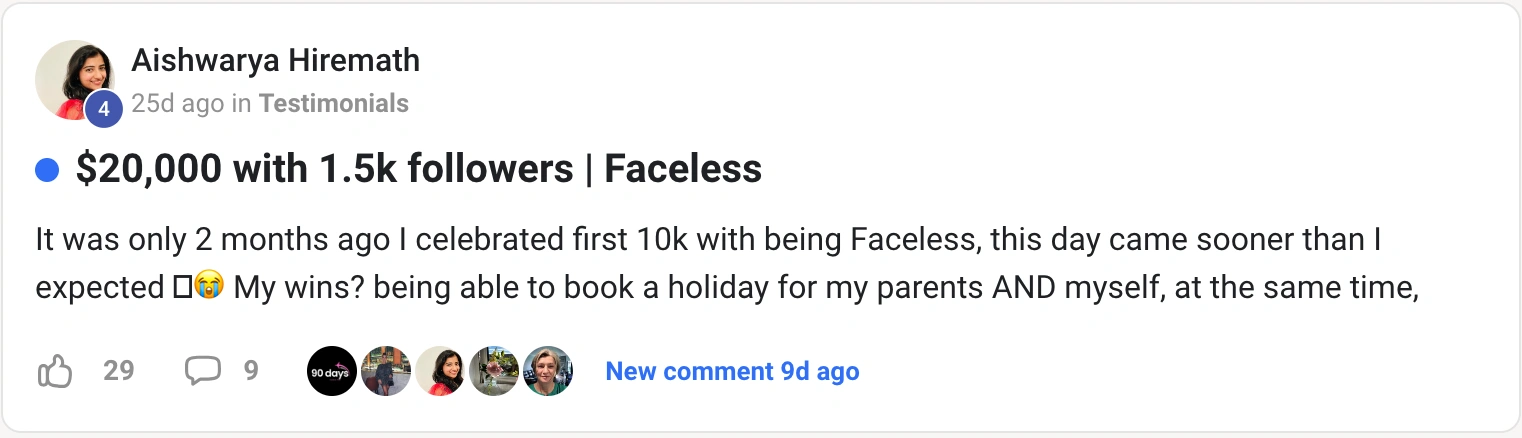Click the commenter avatar of the woman in red
1522x438 pixels.
[x=440, y=371]
